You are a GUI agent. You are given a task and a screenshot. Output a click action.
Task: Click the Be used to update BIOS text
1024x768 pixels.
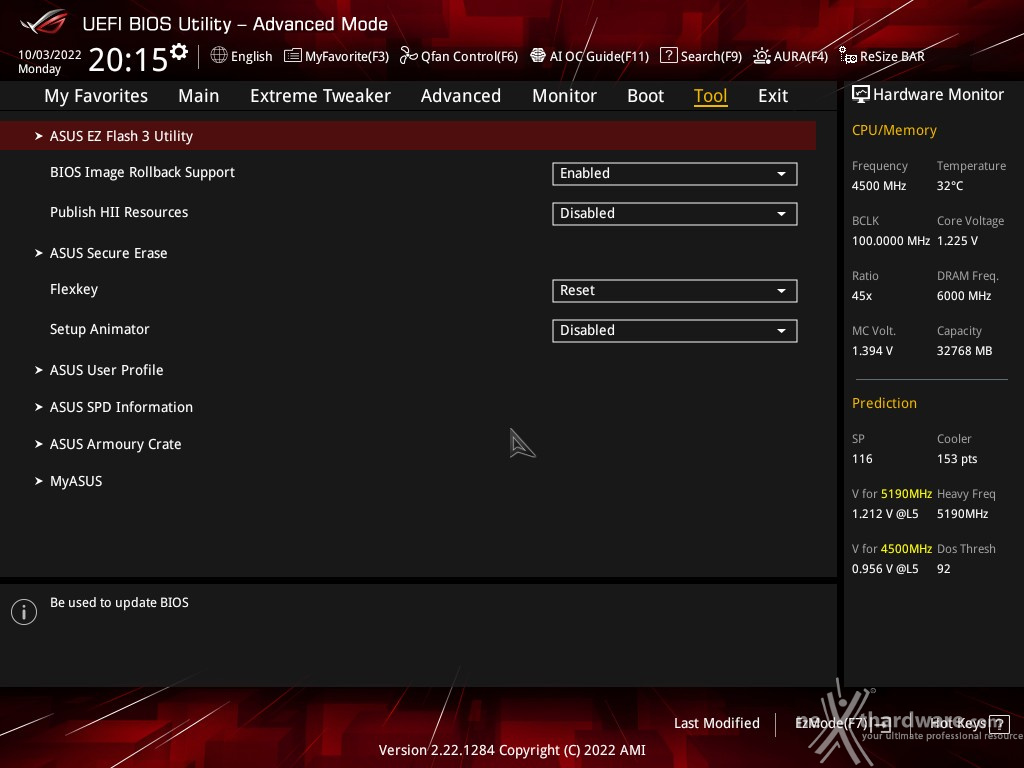coord(120,603)
